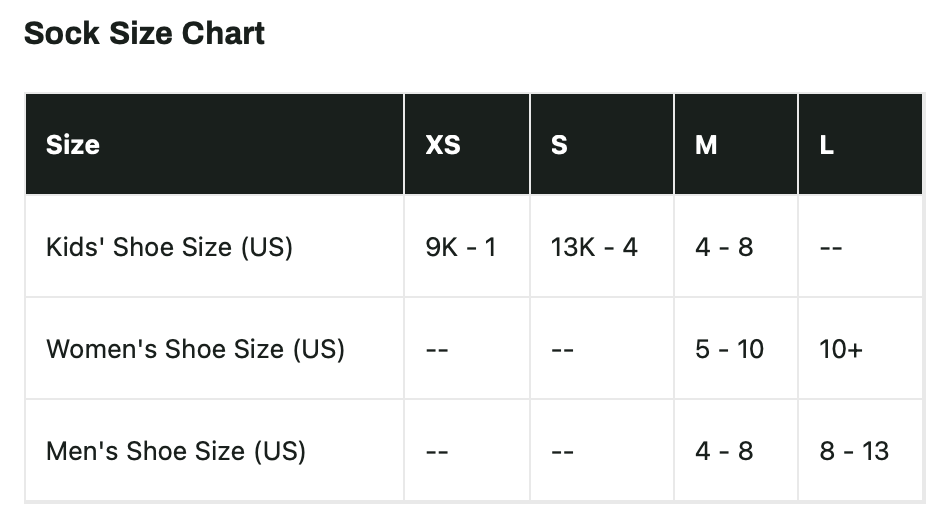Click the S column header
The width and height of the screenshot is (952, 528).
point(602,144)
